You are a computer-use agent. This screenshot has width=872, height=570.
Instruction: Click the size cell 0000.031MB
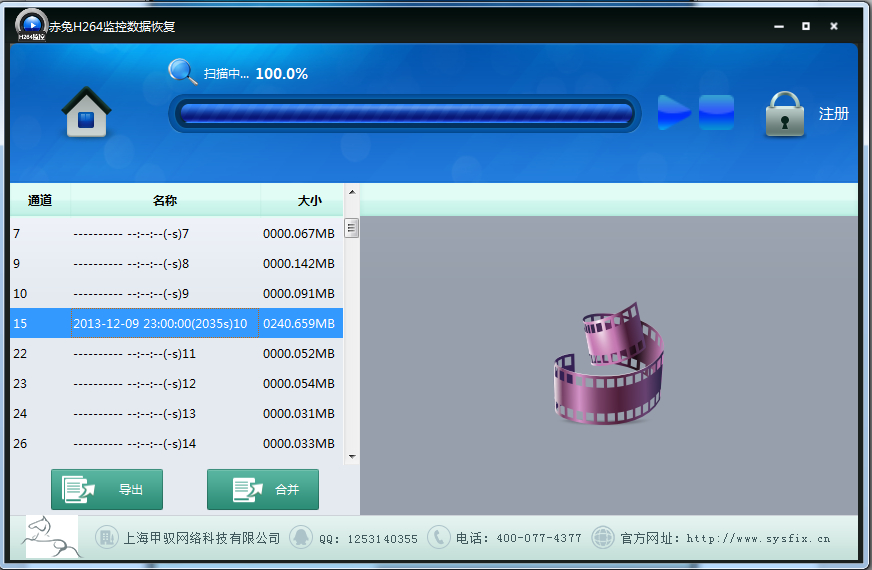299,414
